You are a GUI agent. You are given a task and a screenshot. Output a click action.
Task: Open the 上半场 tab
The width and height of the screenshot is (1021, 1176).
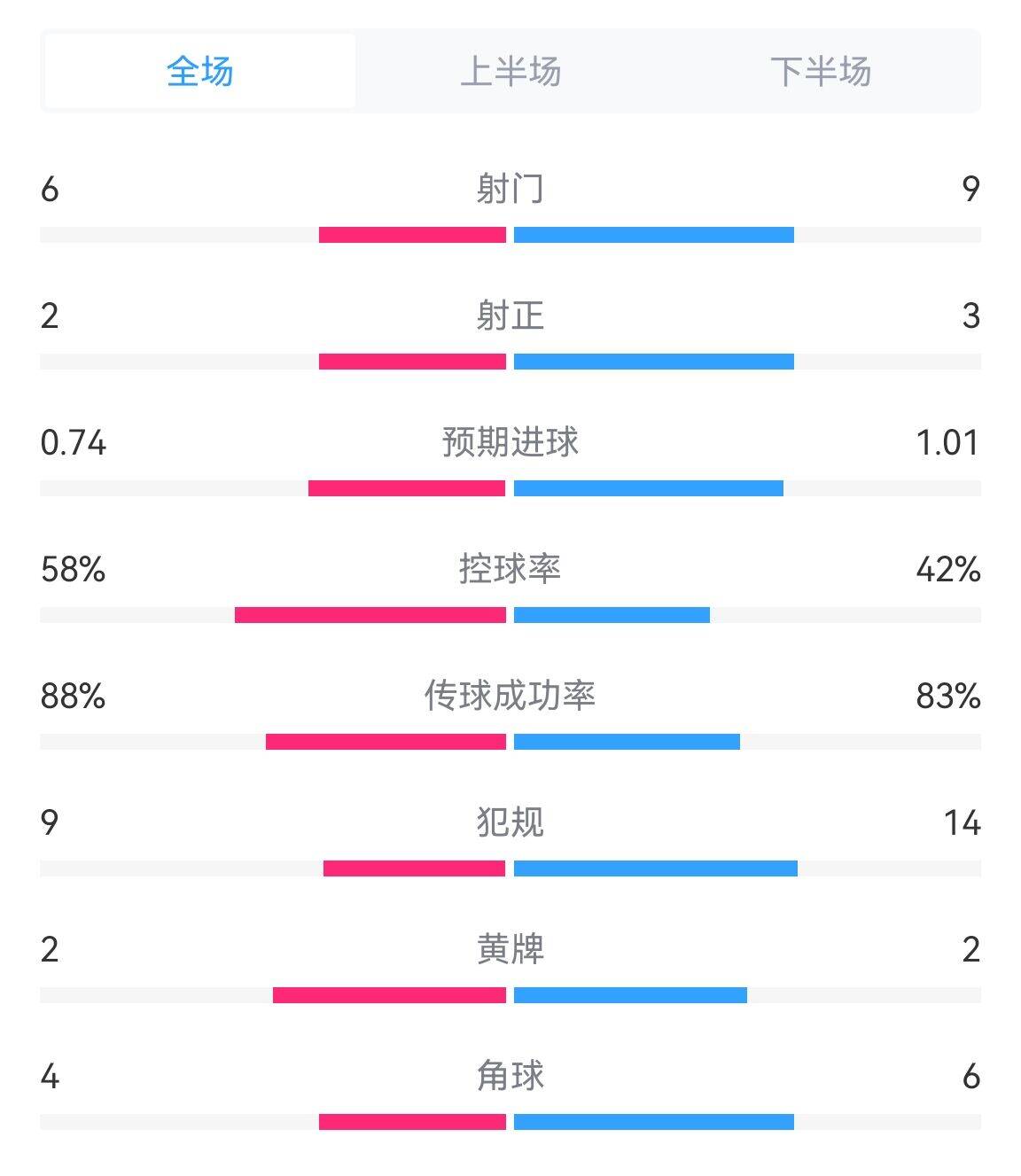click(x=510, y=72)
